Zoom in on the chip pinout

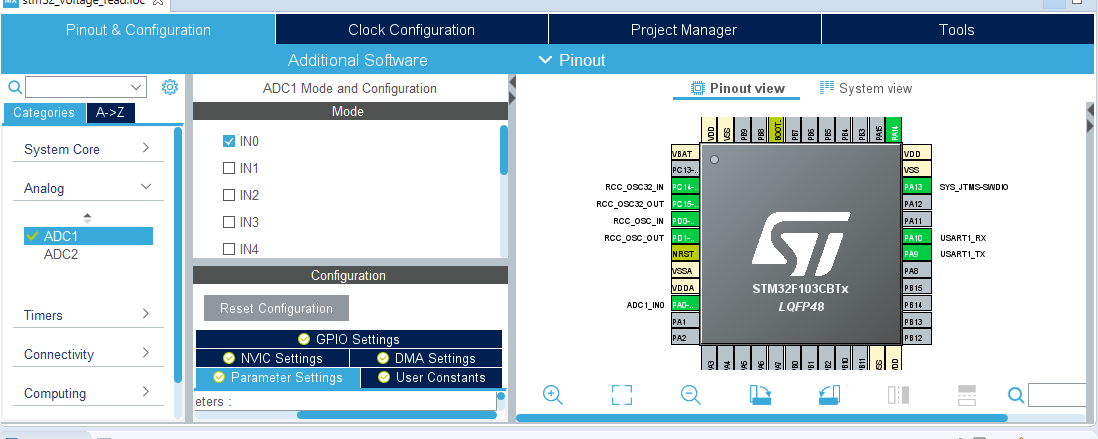click(553, 395)
